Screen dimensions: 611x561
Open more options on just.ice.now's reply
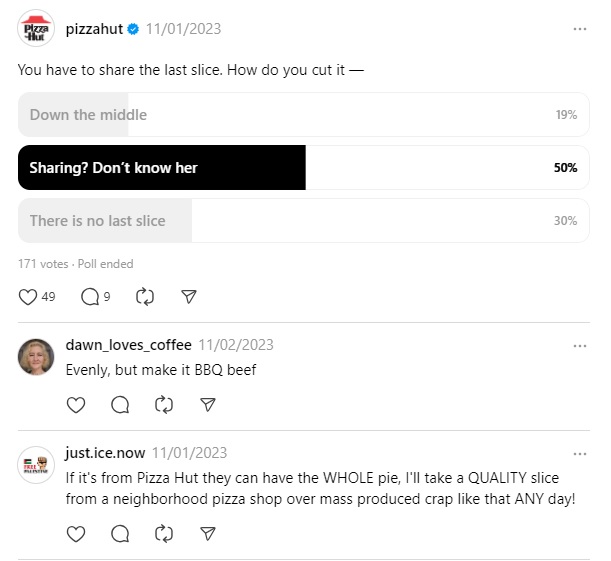point(580,452)
